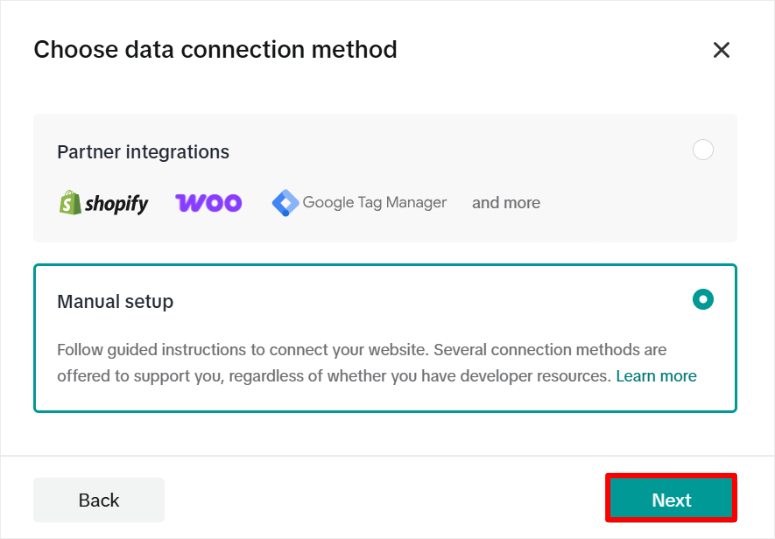This screenshot has width=775, height=539.
Task: Click the Google Tag Manager label
Action: coord(374,203)
